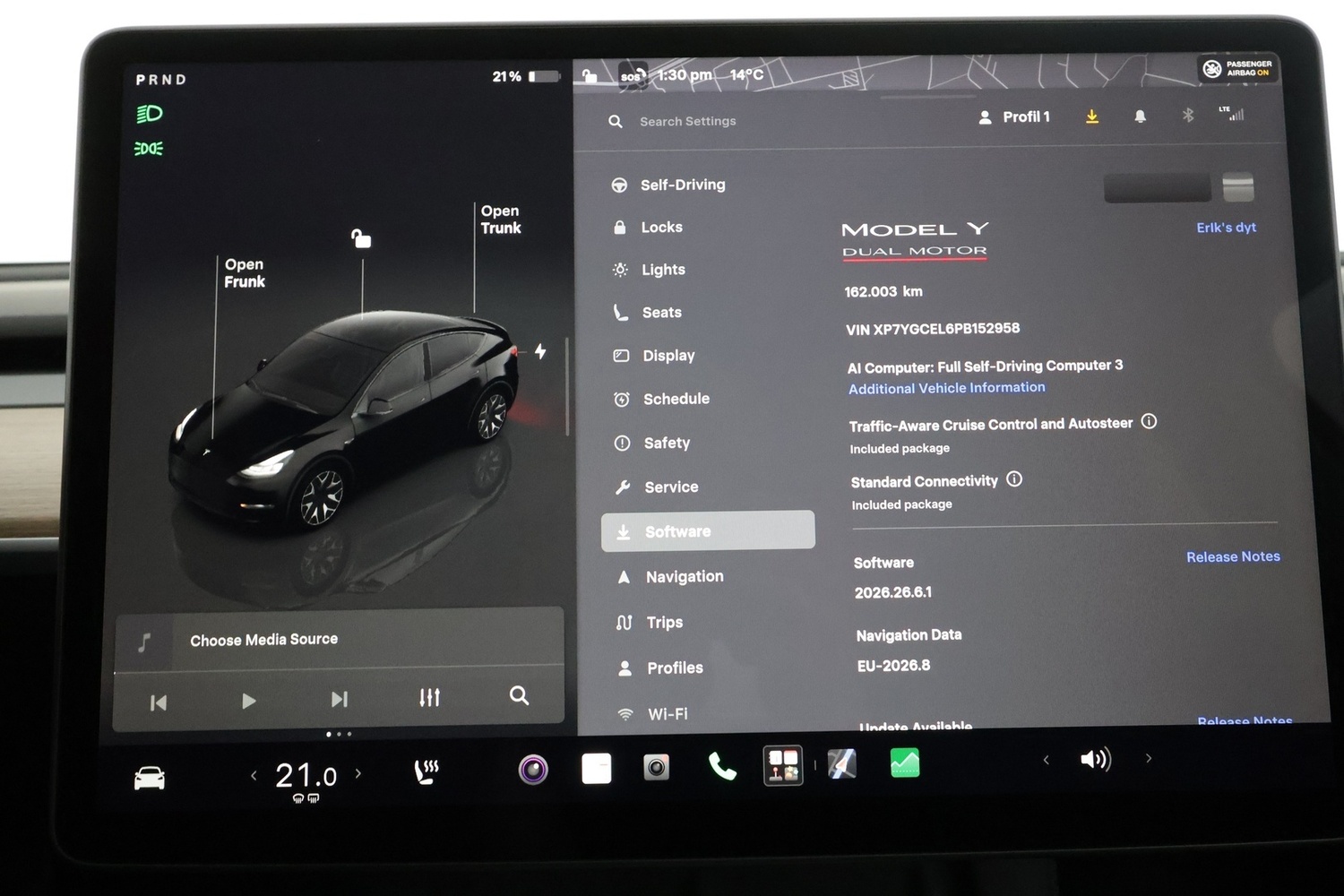Click the Additional Vehicle Information link
This screenshot has width=1344, height=896.
click(x=947, y=388)
